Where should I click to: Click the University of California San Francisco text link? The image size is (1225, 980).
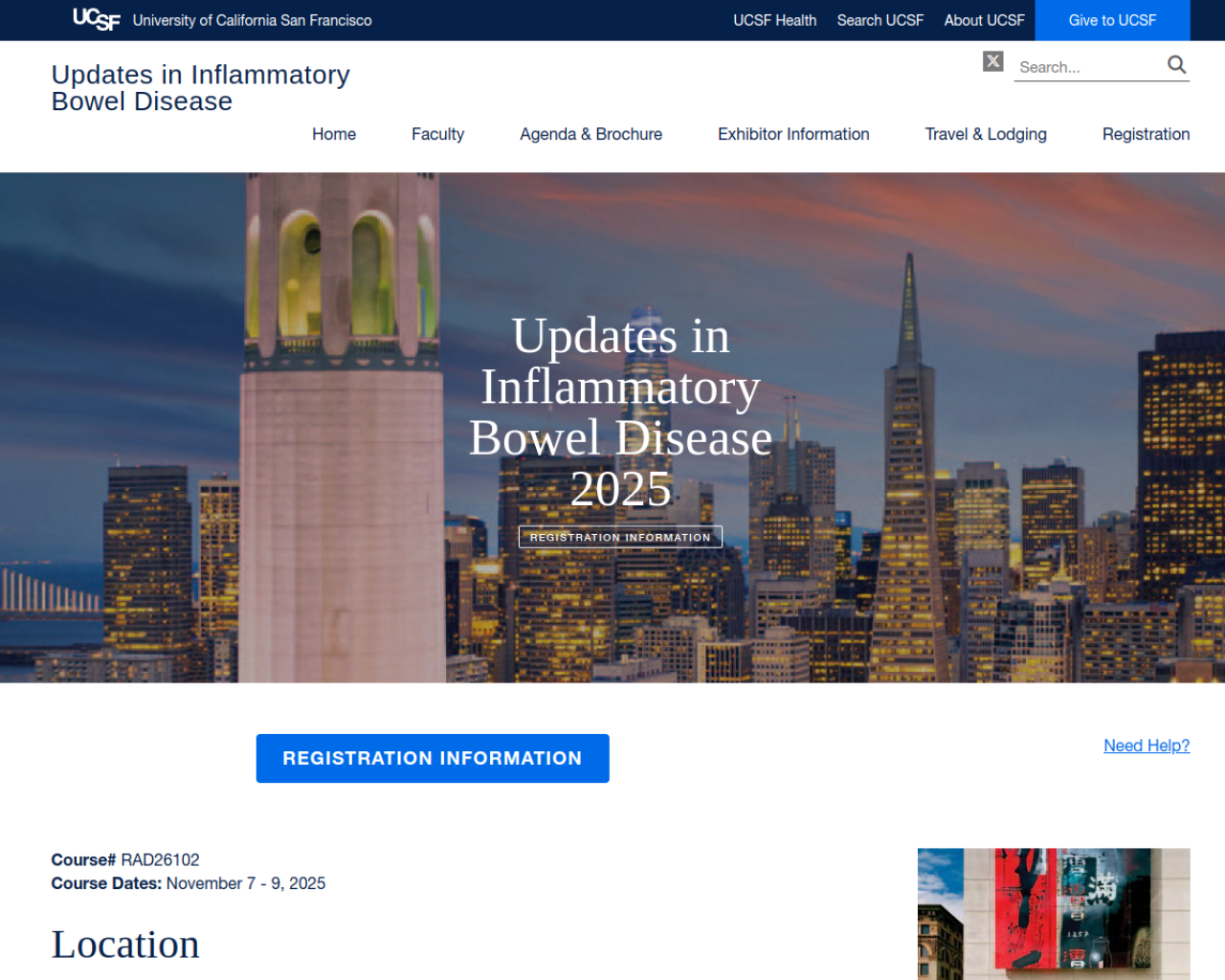[x=252, y=20]
